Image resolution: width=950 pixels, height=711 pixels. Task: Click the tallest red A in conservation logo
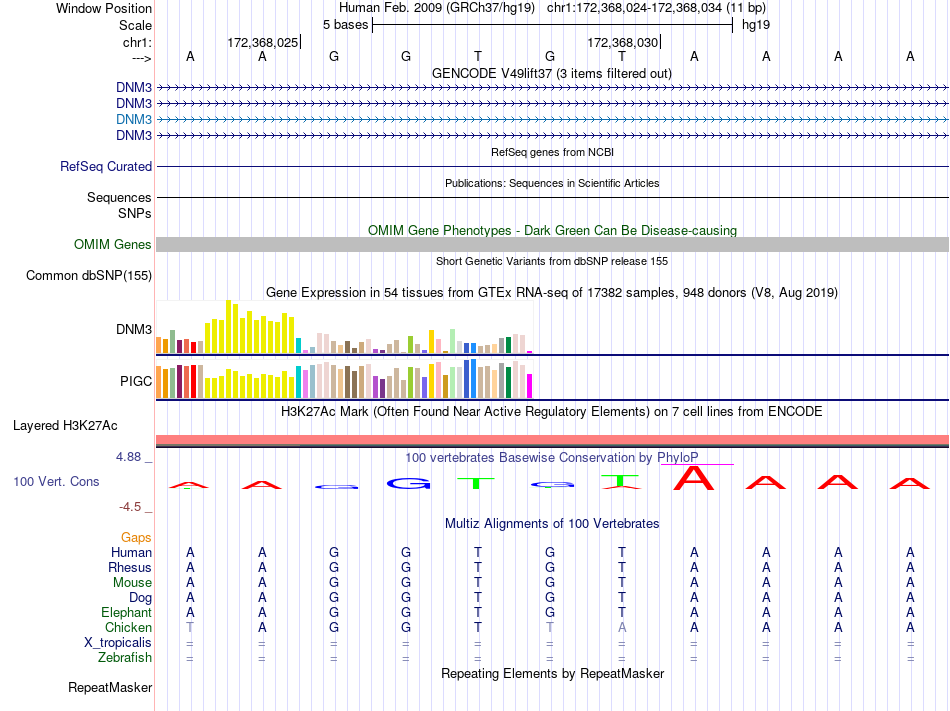pyautogui.click(x=694, y=478)
